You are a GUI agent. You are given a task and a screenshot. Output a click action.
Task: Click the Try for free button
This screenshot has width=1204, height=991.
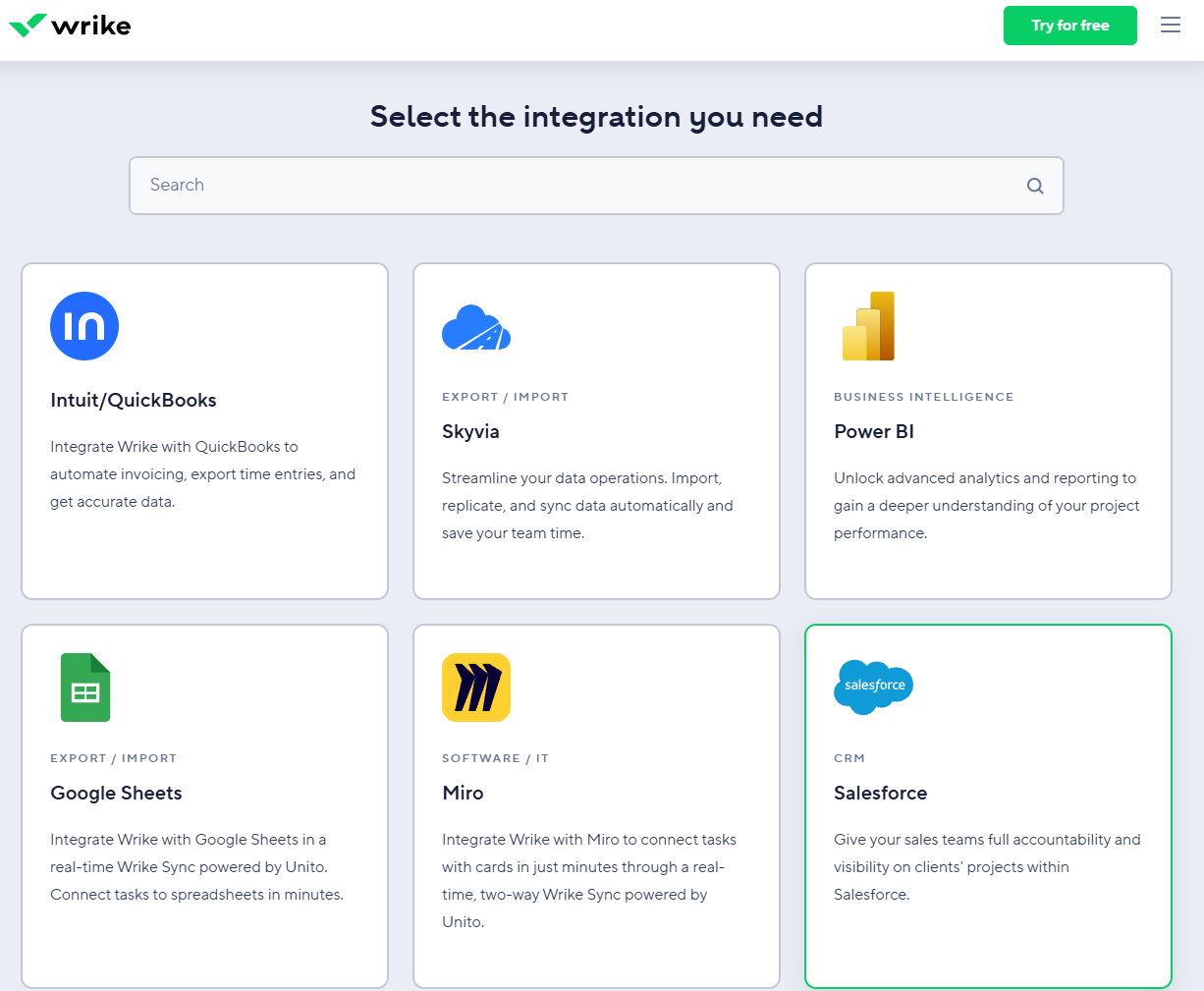click(x=1070, y=26)
